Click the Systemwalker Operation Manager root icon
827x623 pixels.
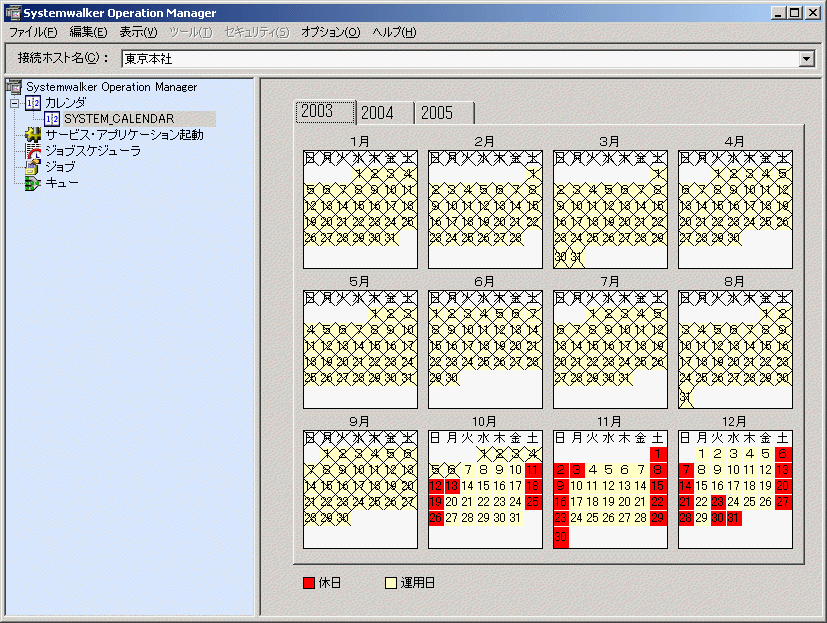14,87
